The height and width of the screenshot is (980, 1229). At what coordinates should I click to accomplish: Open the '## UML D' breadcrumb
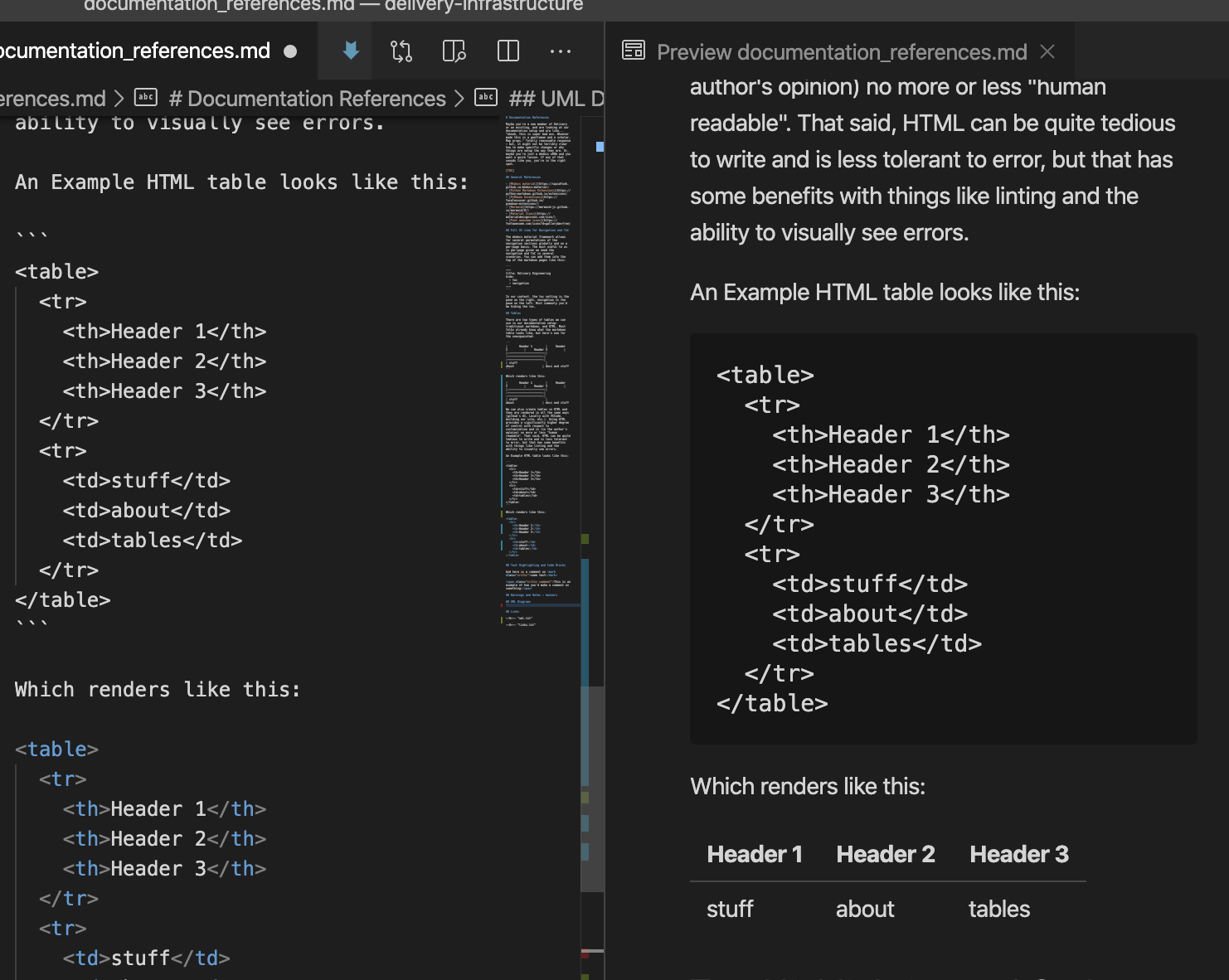(x=556, y=99)
